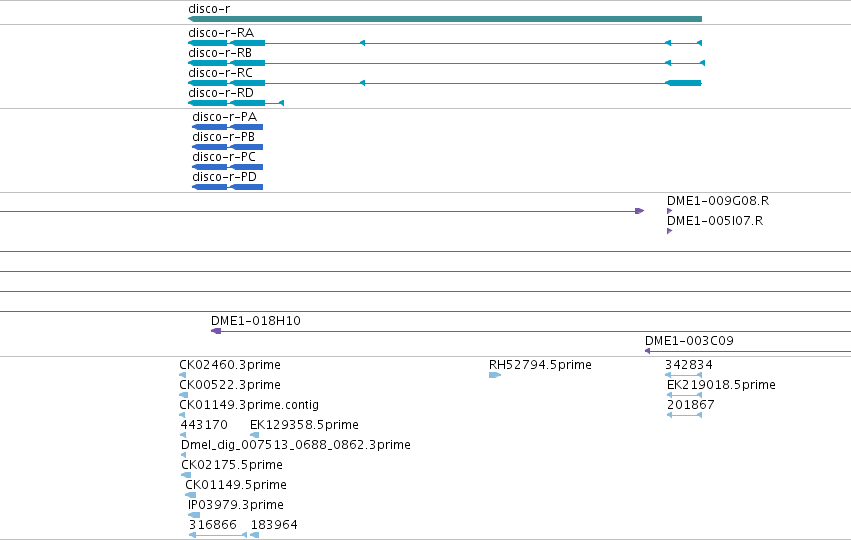This screenshot has width=851, height=540.
Task: Click the DME1-009G08.R arrow glyph
Action: pos(669,211)
